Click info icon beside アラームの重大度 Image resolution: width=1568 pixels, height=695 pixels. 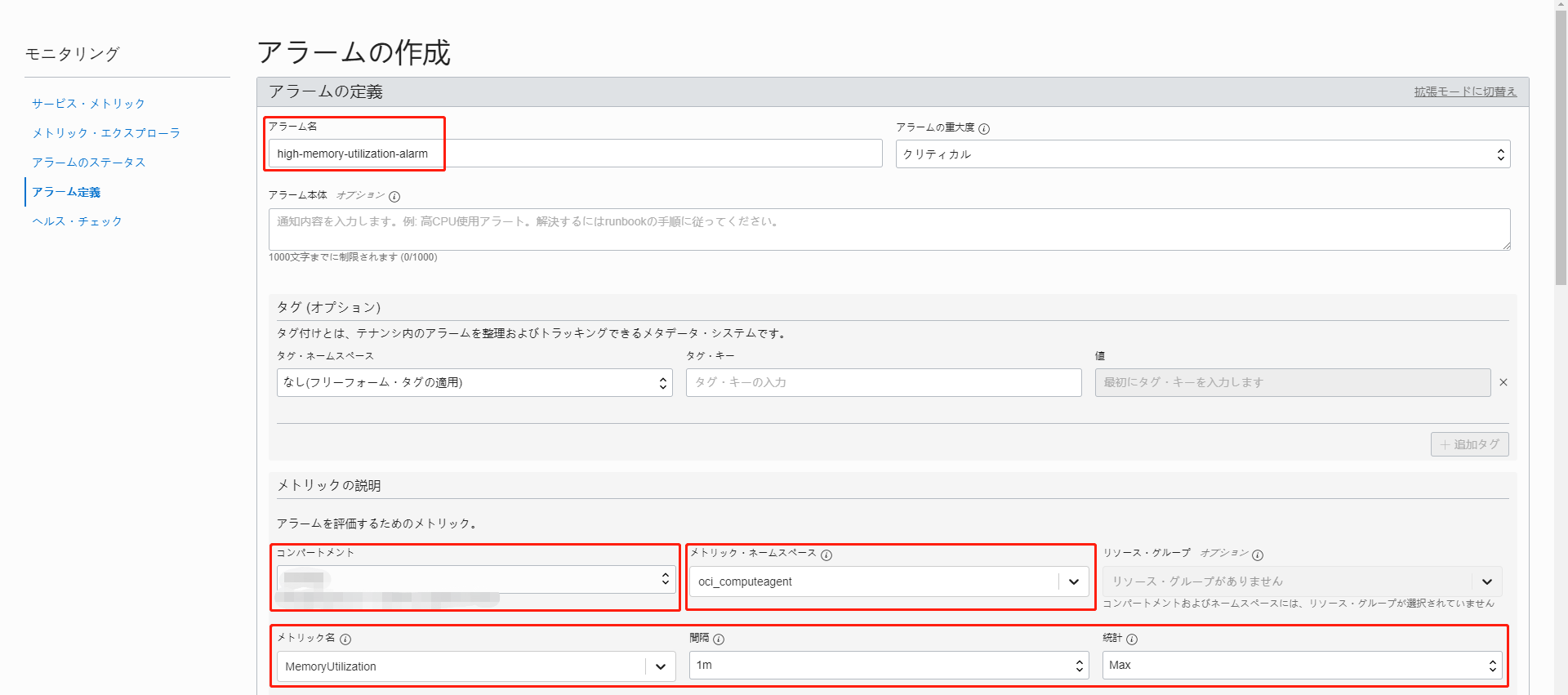(984, 129)
